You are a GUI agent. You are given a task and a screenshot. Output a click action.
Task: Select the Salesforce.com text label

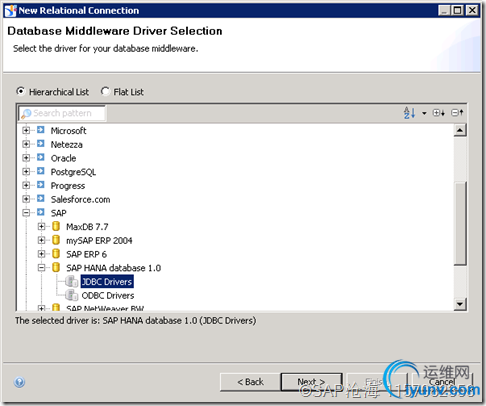click(x=80, y=199)
